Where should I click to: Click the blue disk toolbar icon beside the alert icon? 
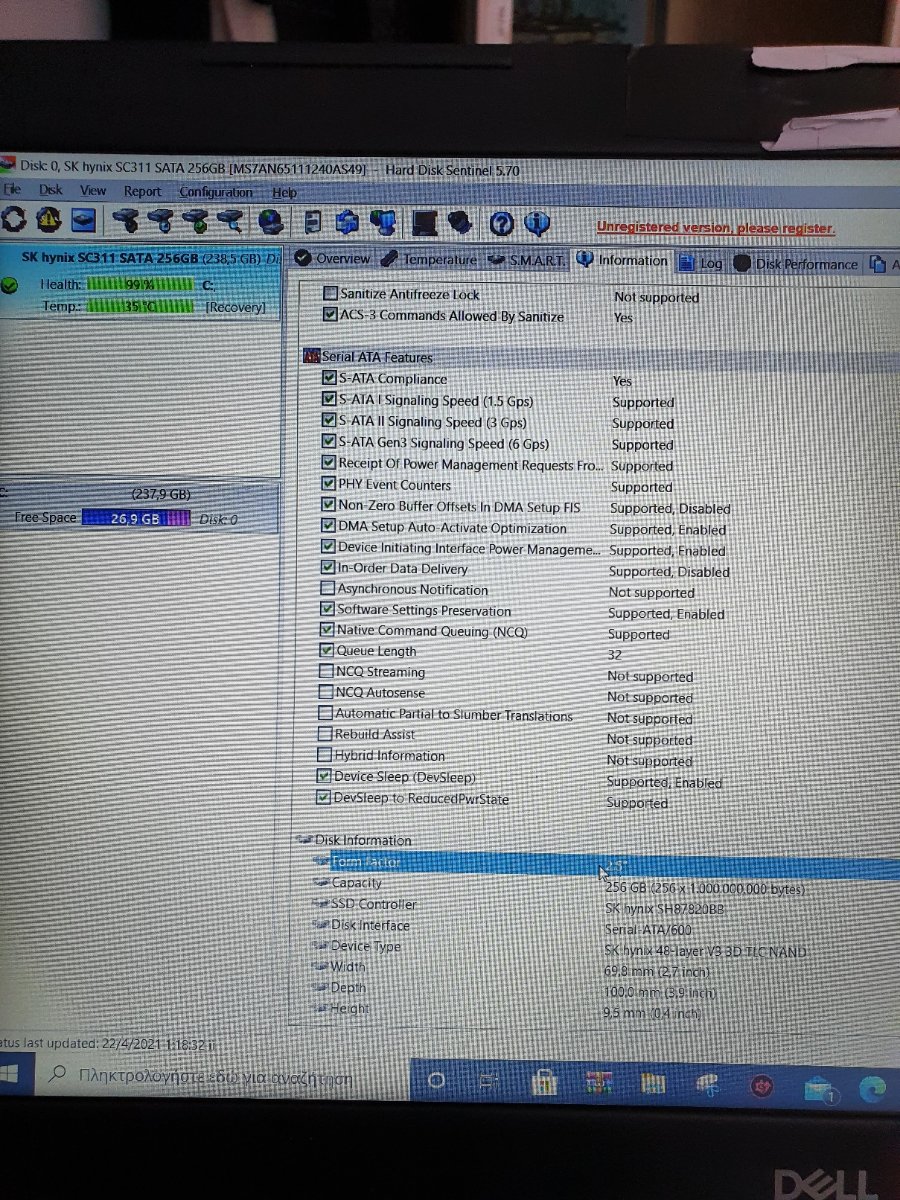[83, 219]
